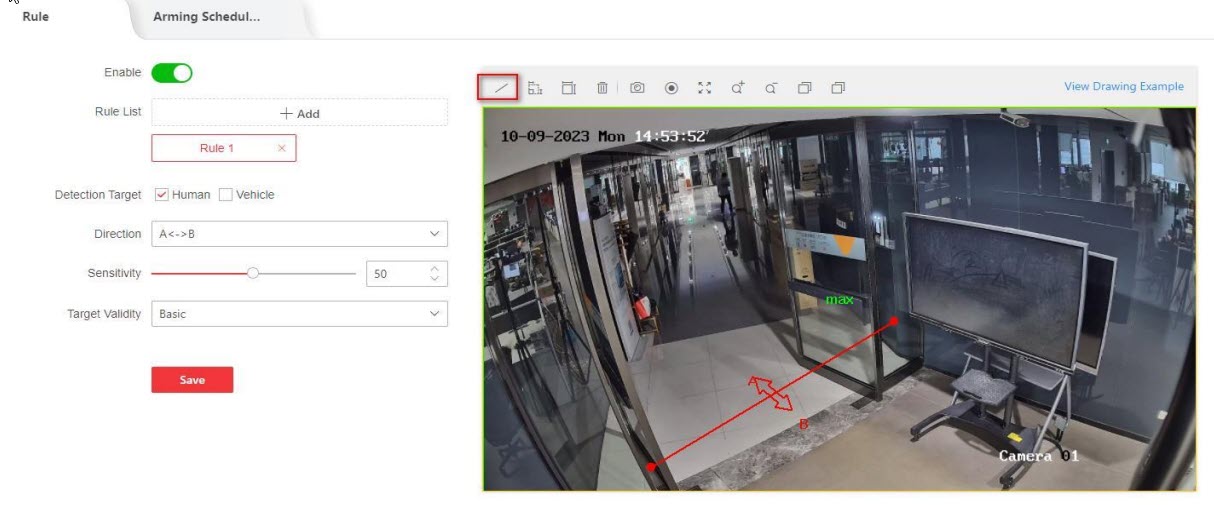
Task: Uncheck the Human detection target
Action: [x=162, y=195]
